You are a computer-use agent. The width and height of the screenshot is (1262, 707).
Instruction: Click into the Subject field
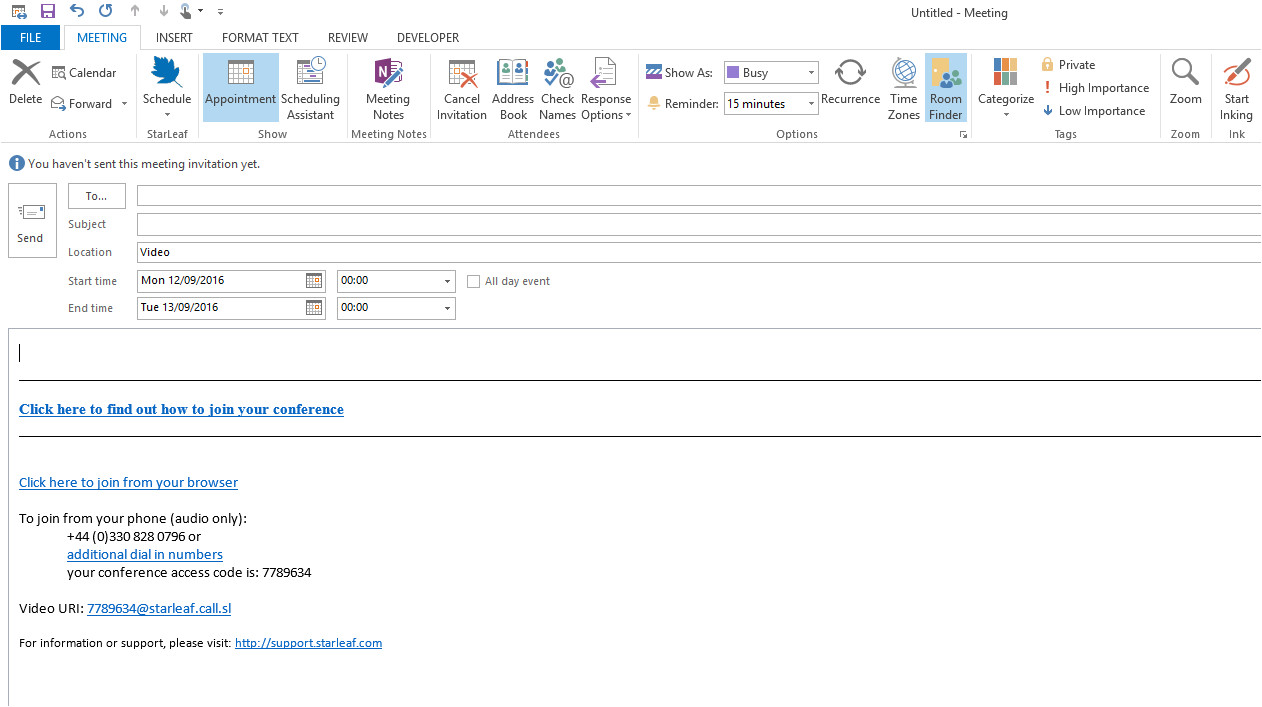coord(698,225)
